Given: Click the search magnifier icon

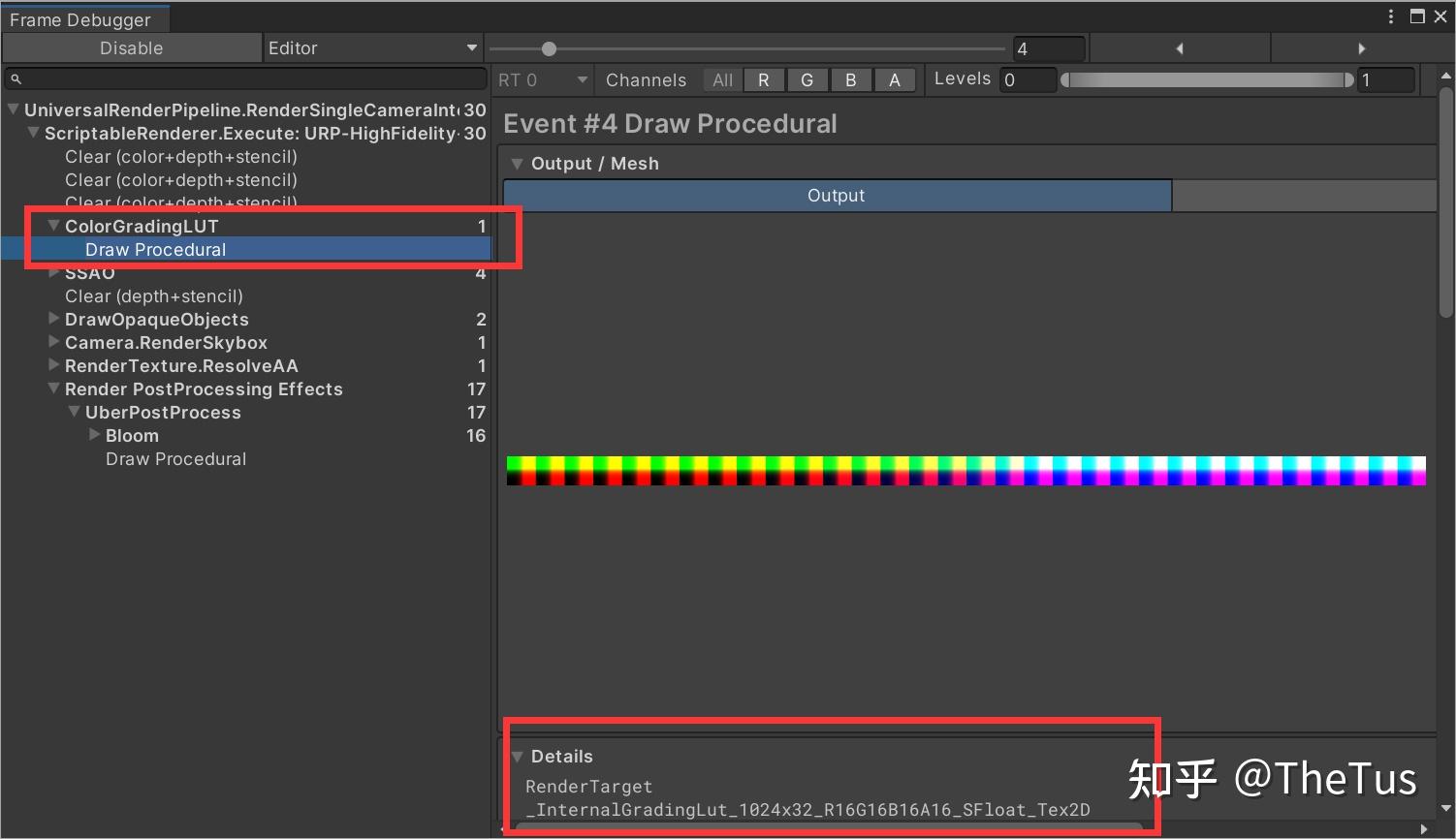Looking at the screenshot, I should pyautogui.click(x=15, y=78).
